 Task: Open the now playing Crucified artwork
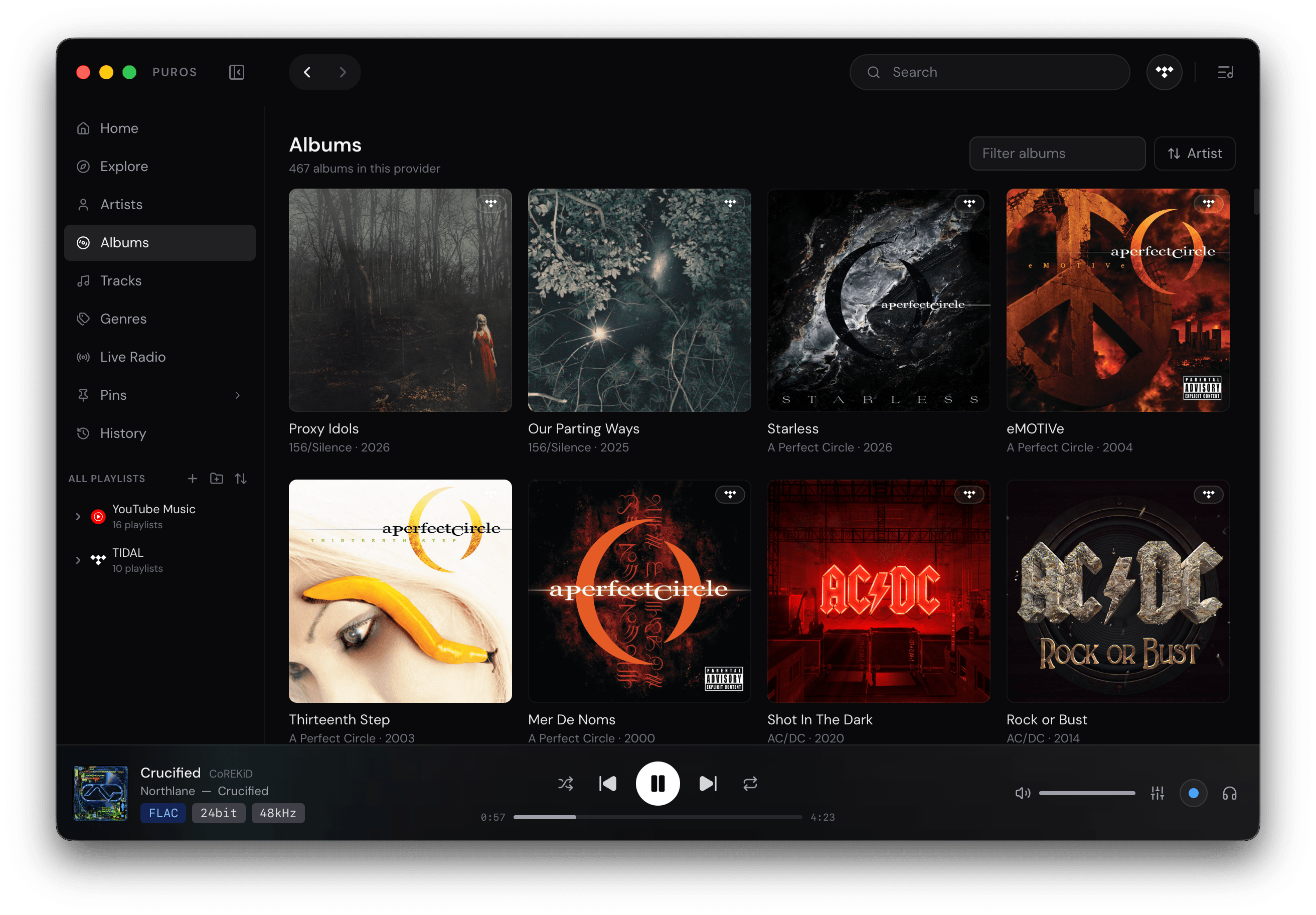point(100,793)
